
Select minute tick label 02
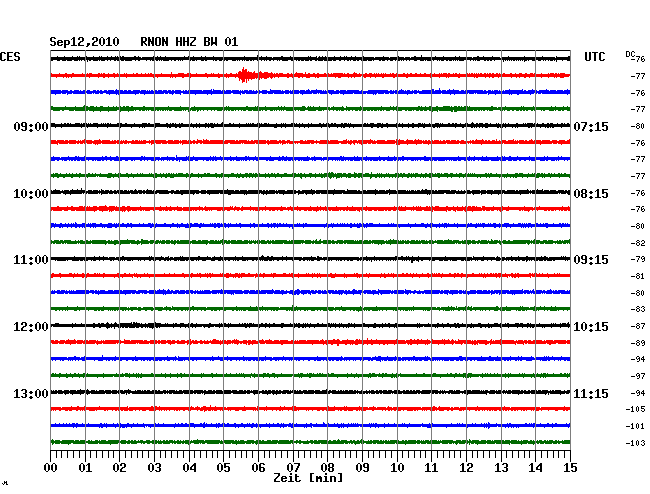(119, 468)
